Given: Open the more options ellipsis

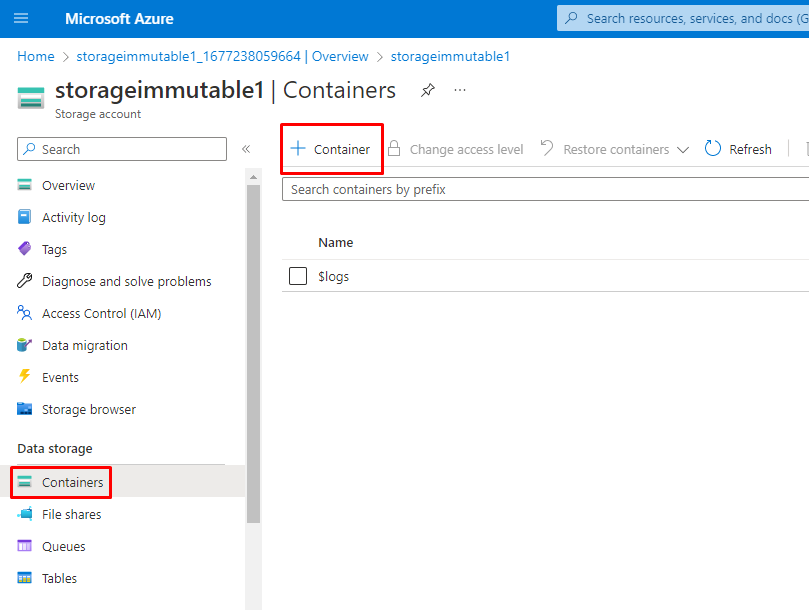Looking at the screenshot, I should pos(460,90).
